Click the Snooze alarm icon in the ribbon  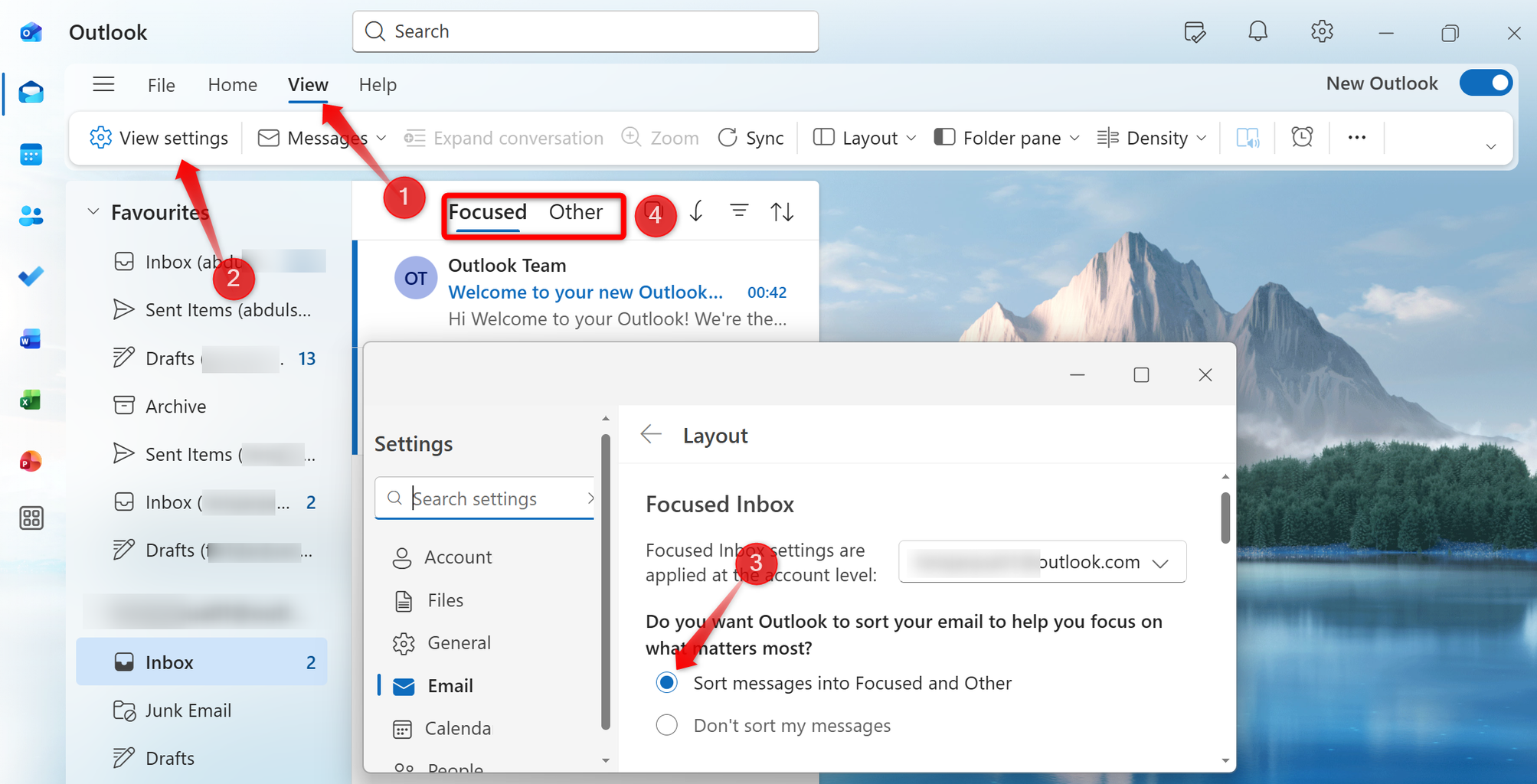tap(1302, 138)
